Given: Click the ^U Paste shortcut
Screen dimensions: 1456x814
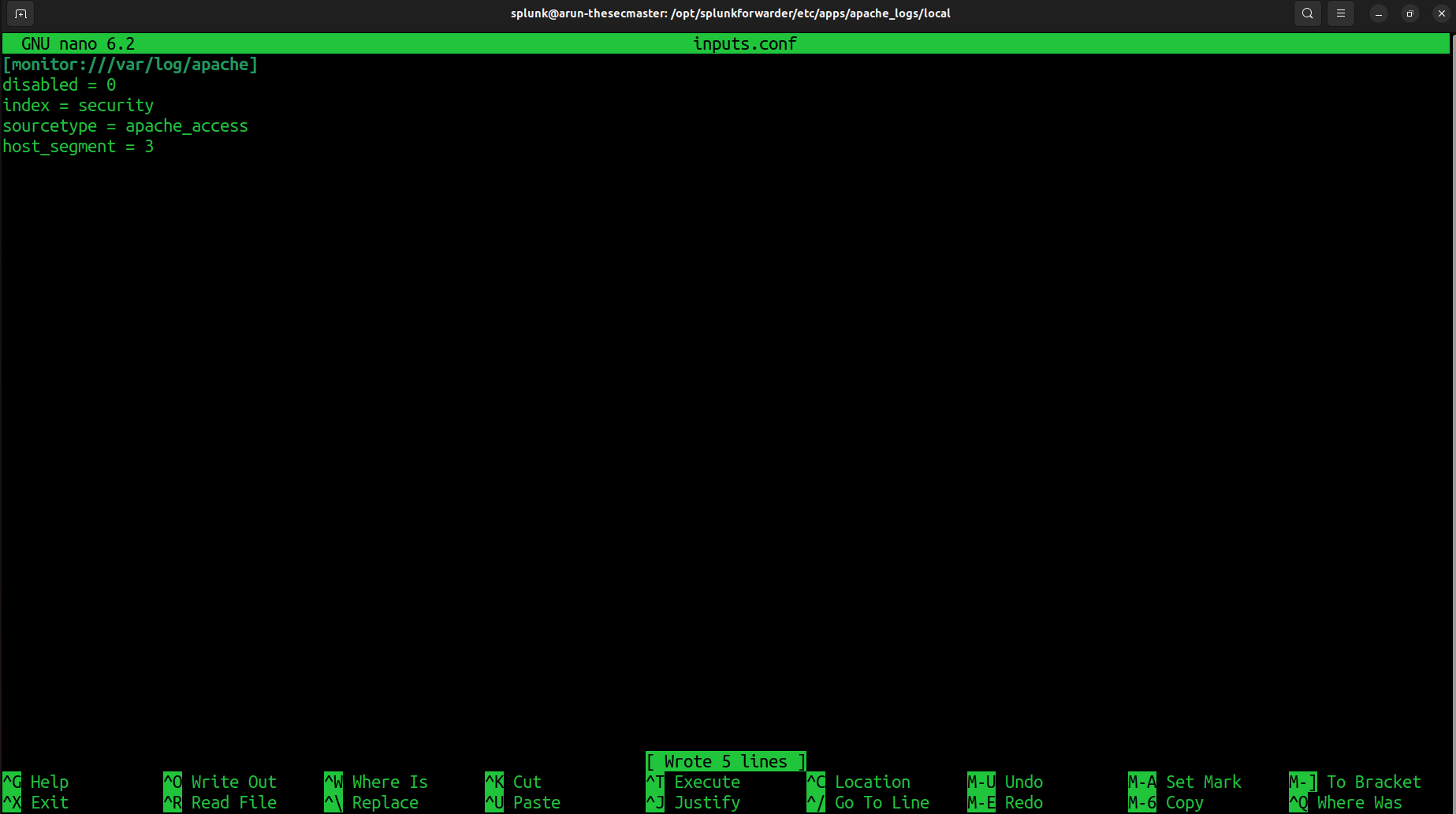Looking at the screenshot, I should pyautogui.click(x=523, y=802).
